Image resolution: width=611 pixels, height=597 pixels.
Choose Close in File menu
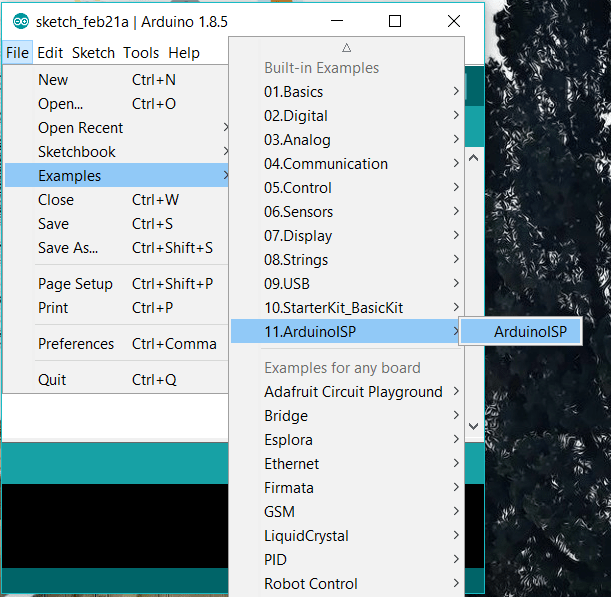(x=117, y=200)
